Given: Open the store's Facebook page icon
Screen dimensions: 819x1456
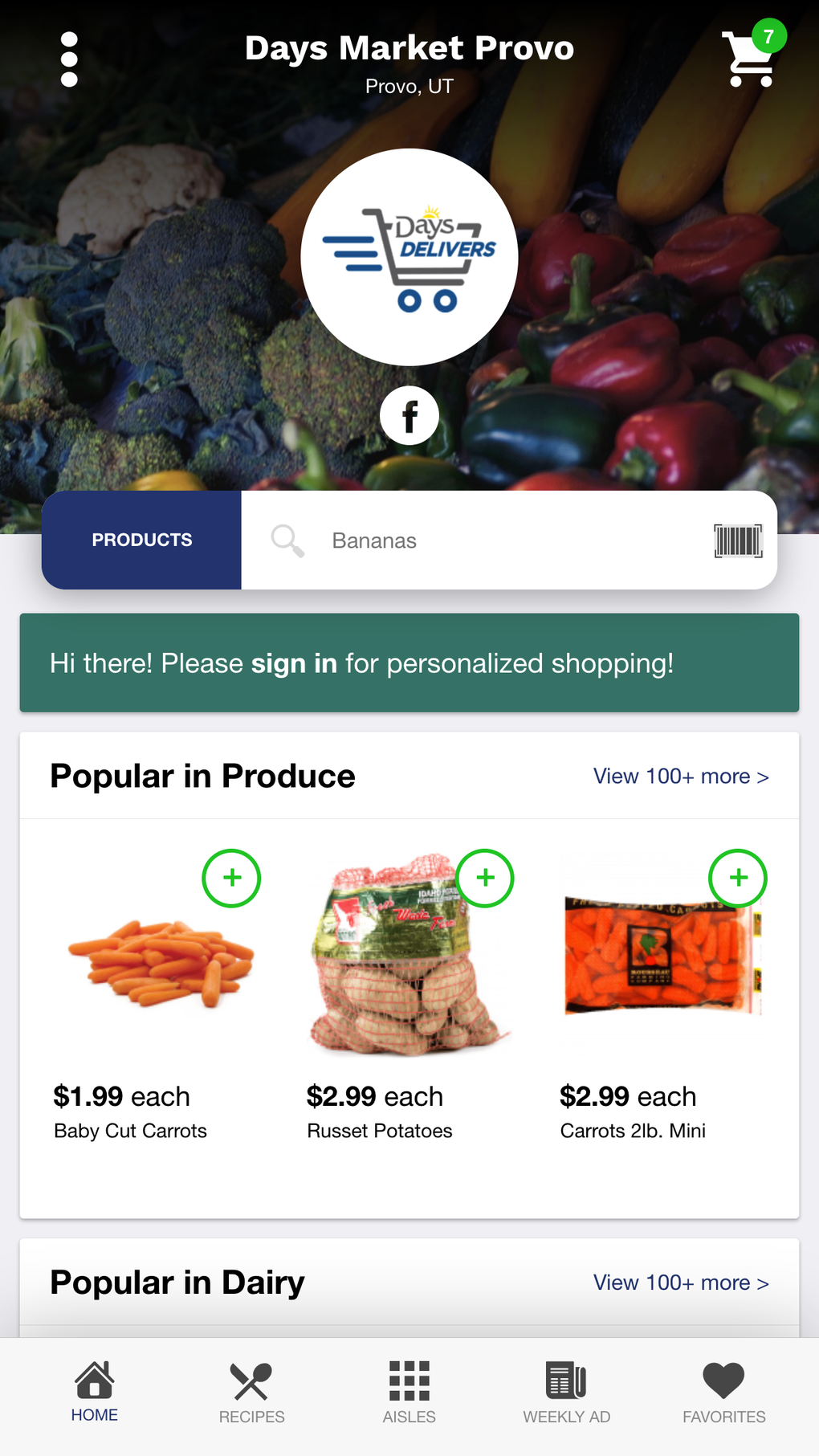Looking at the screenshot, I should 409,416.
